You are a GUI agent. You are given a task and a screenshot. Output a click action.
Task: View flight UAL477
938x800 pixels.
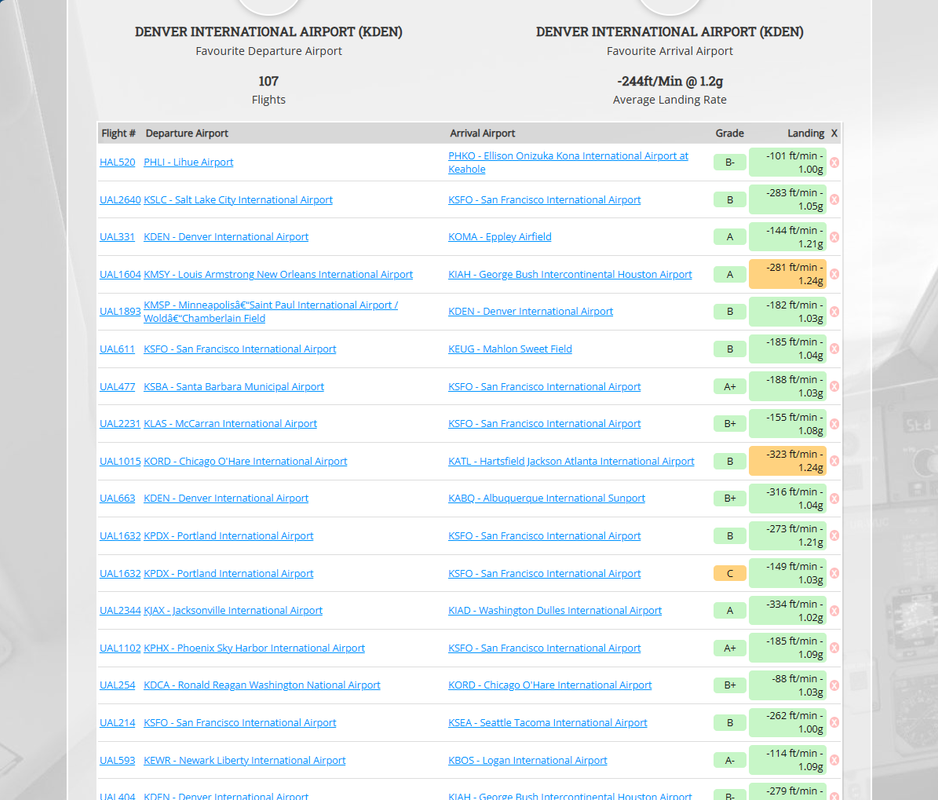[x=117, y=387]
